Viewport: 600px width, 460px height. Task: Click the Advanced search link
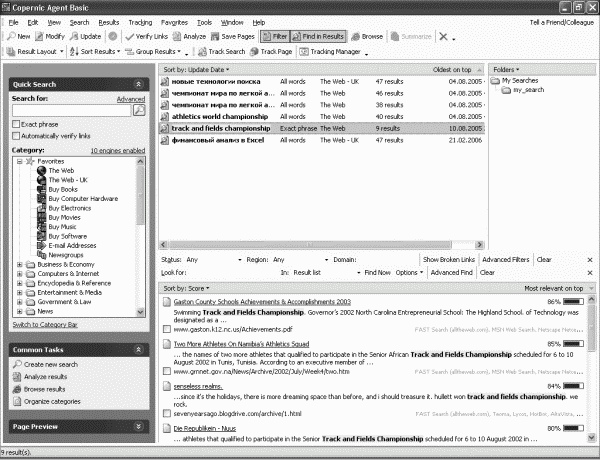pyautogui.click(x=131, y=99)
